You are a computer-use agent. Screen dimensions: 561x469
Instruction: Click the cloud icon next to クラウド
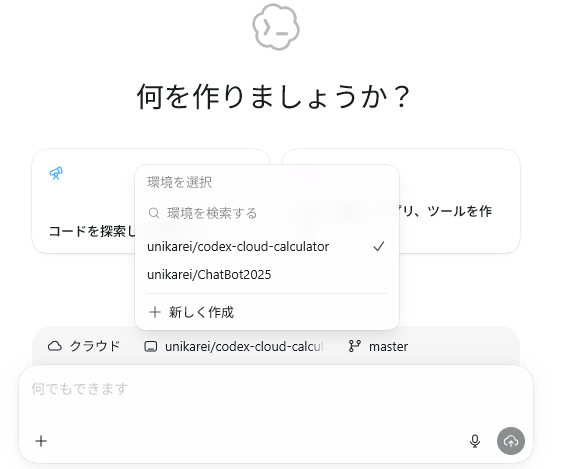coord(55,346)
